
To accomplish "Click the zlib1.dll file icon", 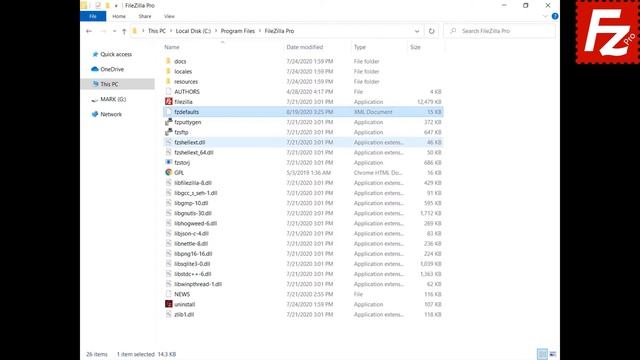I will click(169, 314).
